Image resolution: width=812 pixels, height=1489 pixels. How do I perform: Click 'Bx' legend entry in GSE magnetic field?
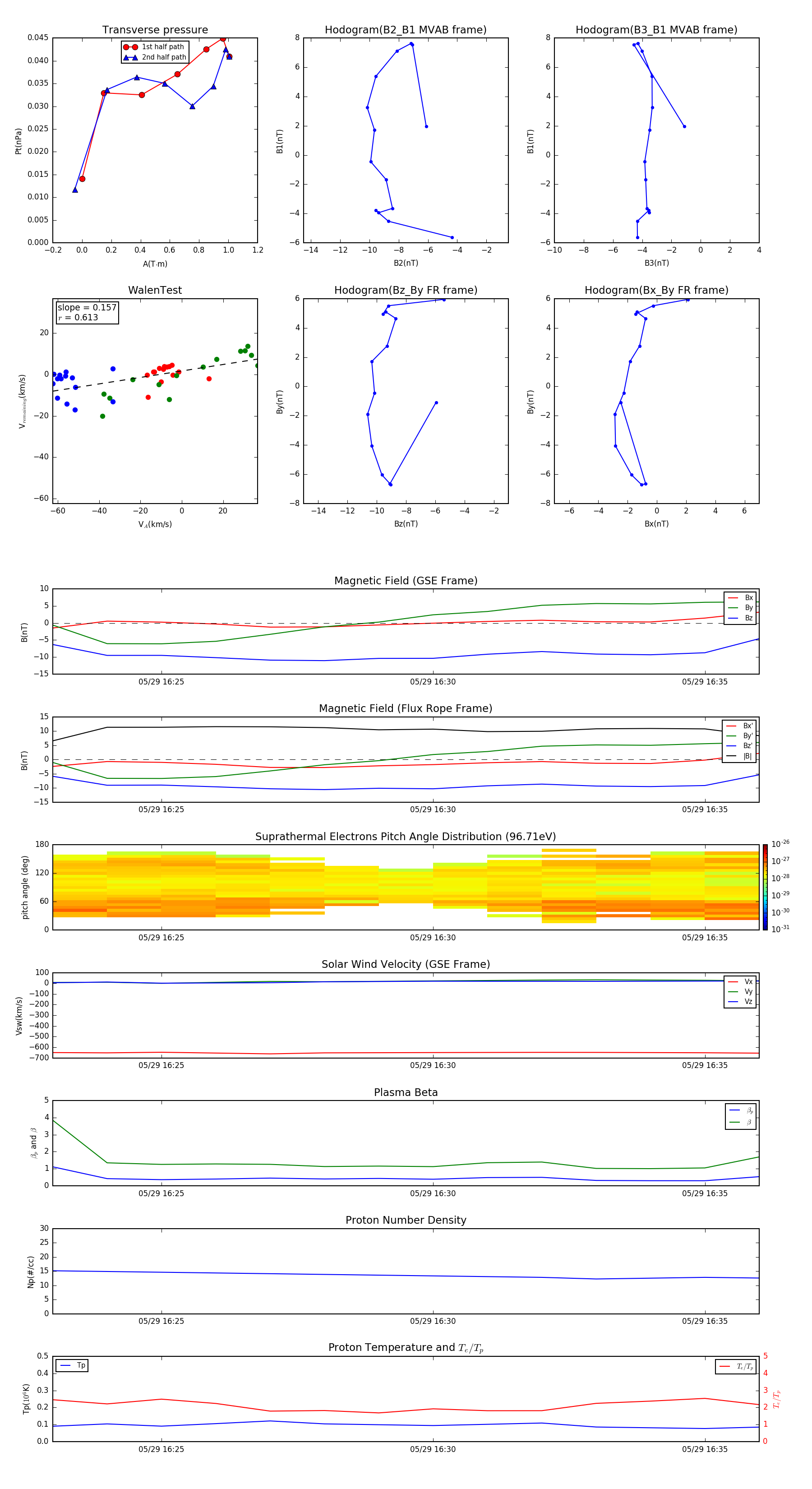740,598
